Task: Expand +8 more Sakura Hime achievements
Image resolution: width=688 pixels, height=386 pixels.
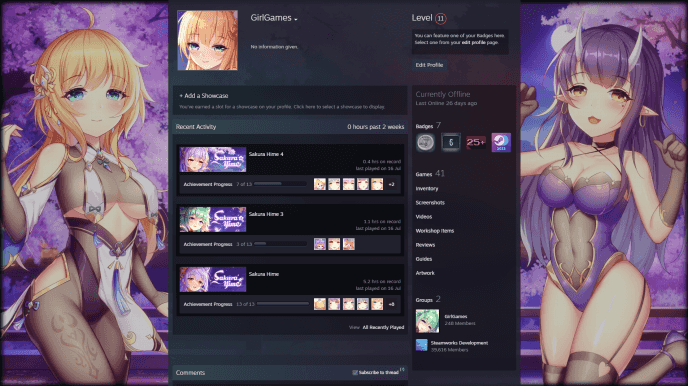Action: (x=391, y=304)
